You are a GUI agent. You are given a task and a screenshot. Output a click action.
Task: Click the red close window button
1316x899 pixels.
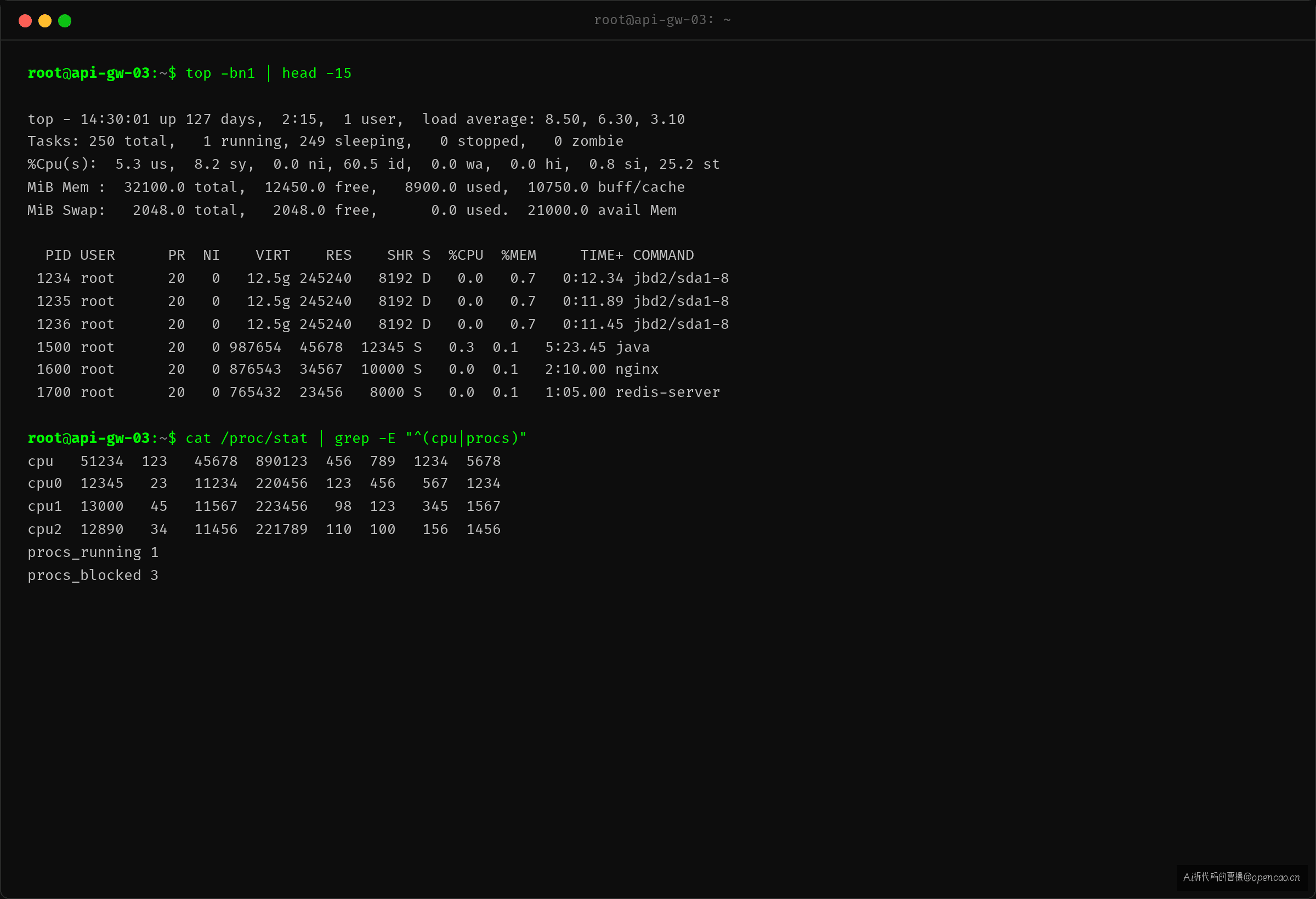(x=25, y=21)
